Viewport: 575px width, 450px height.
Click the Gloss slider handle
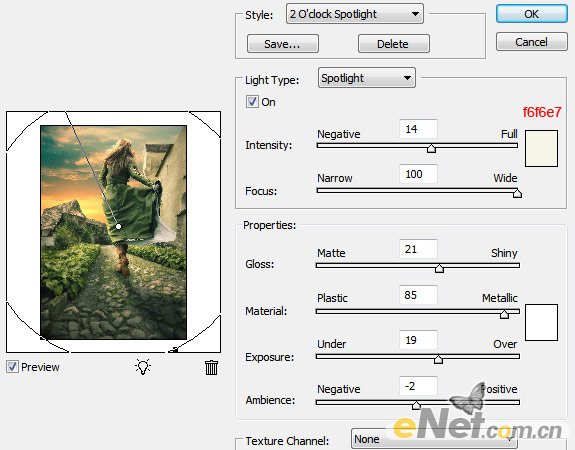pyautogui.click(x=439, y=268)
